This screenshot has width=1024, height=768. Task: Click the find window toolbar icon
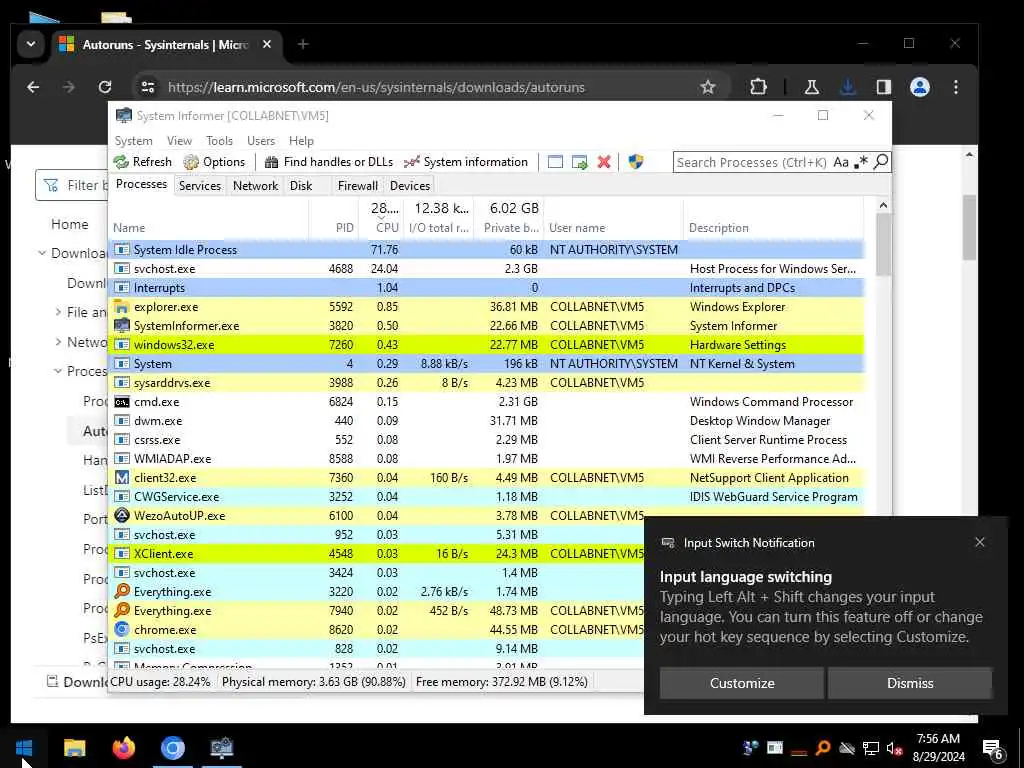pyautogui.click(x=555, y=162)
